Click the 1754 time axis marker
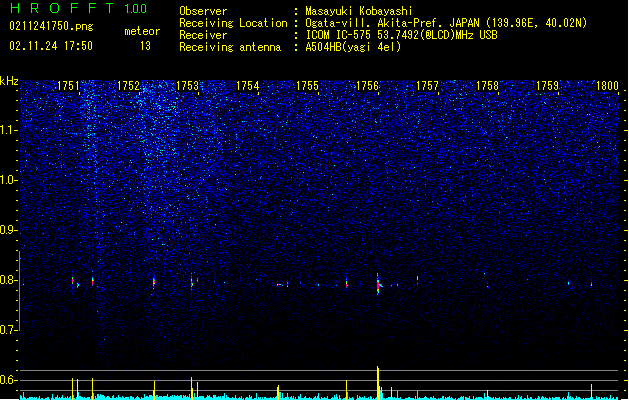 (248, 86)
